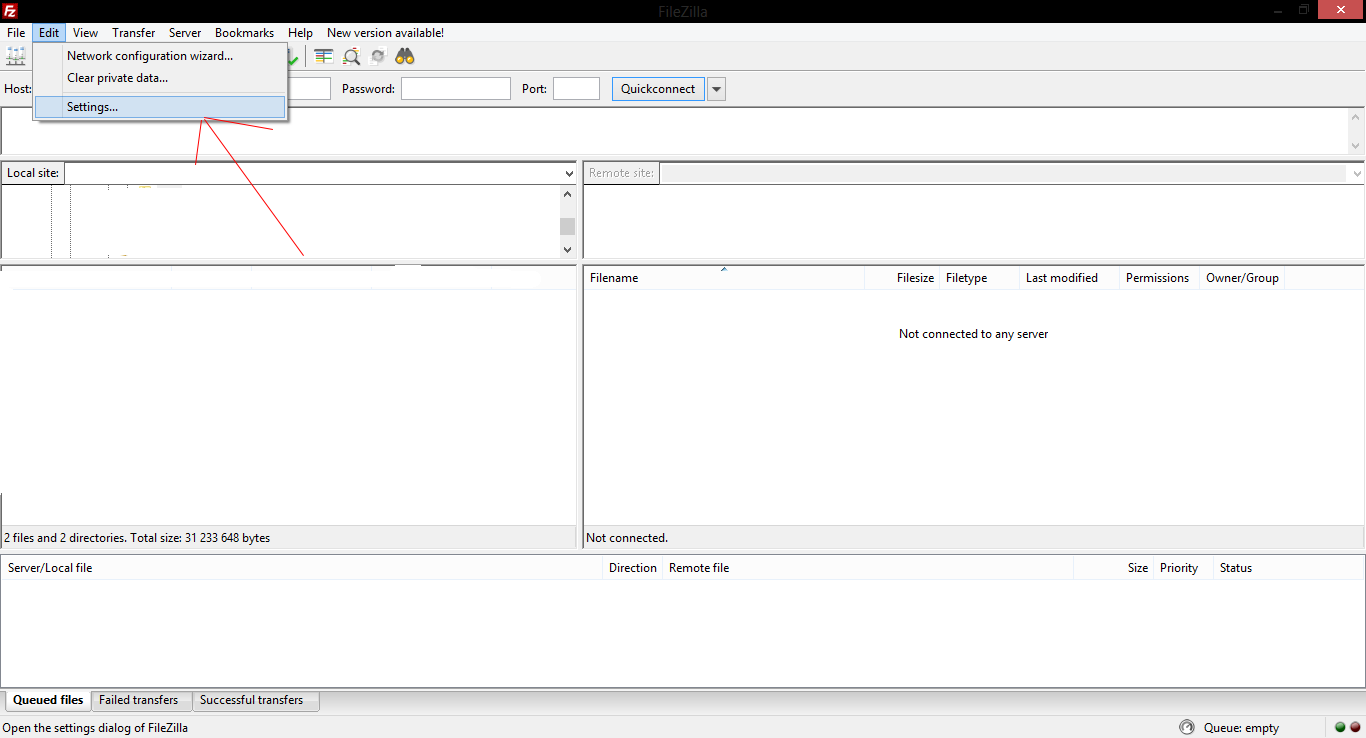Open the Server menu
The width and height of the screenshot is (1366, 738).
(x=185, y=33)
